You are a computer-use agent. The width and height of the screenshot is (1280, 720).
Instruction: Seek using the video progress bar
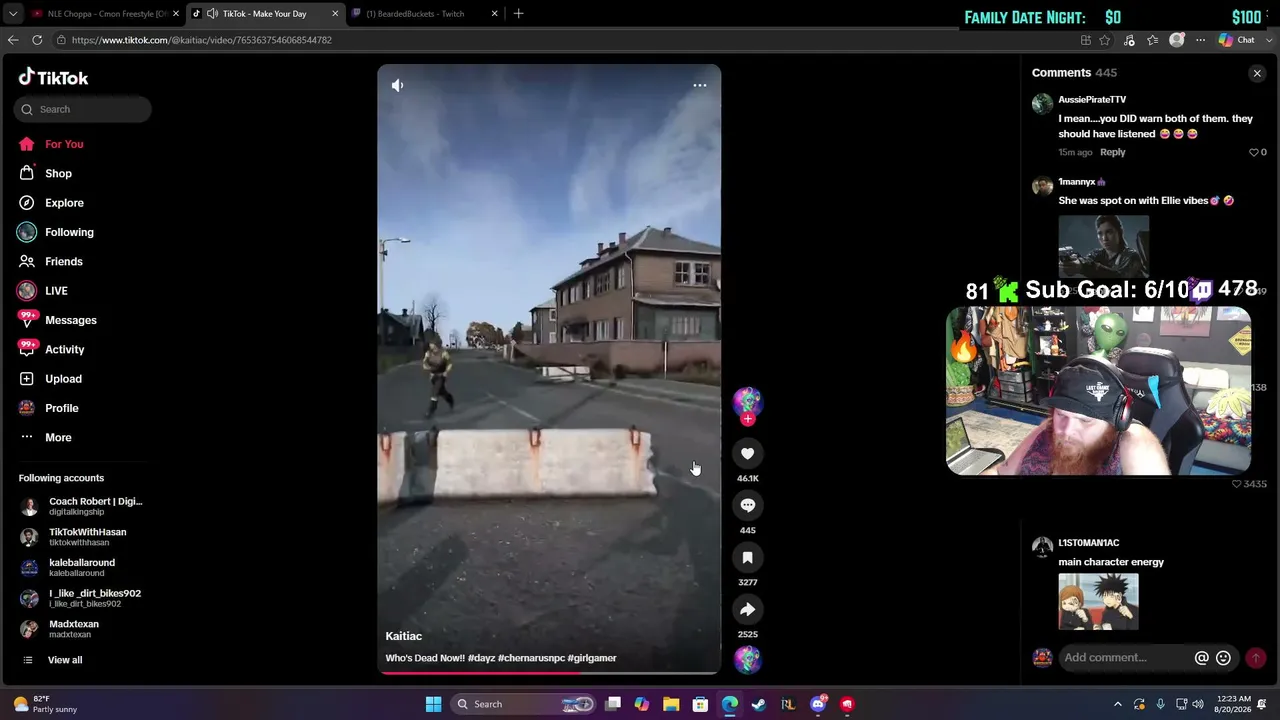coord(549,672)
